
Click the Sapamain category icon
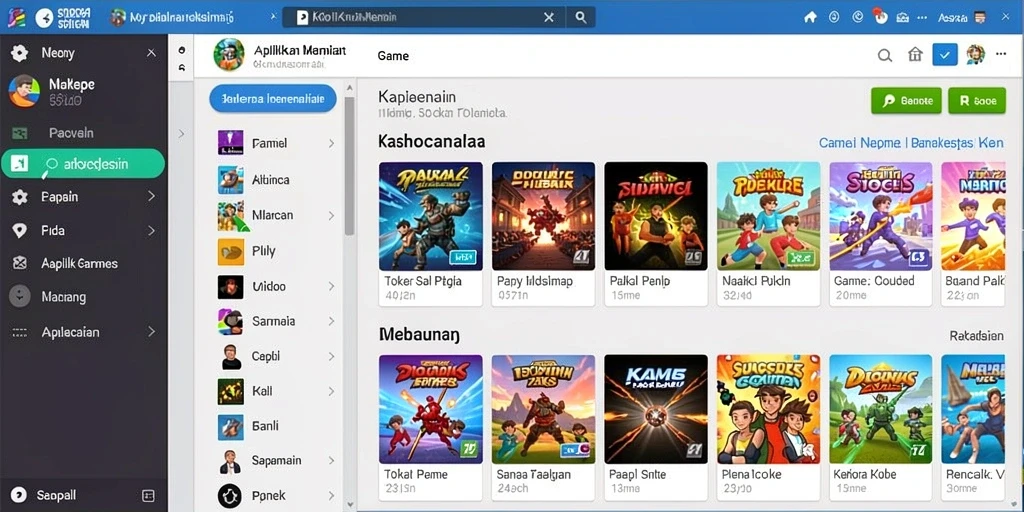[x=231, y=461]
